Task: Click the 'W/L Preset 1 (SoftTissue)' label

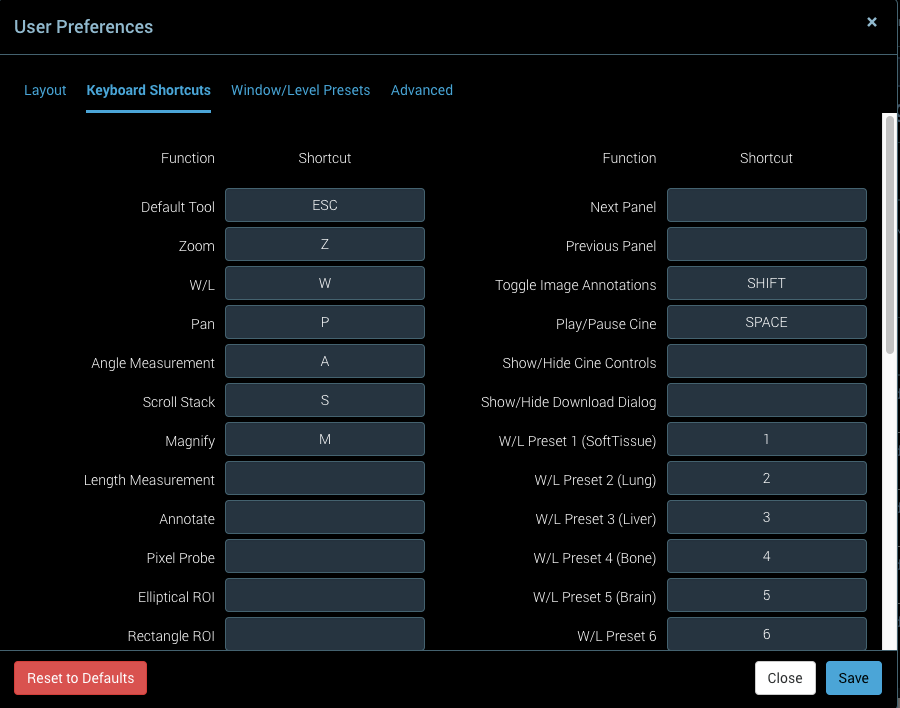Action: pos(577,441)
